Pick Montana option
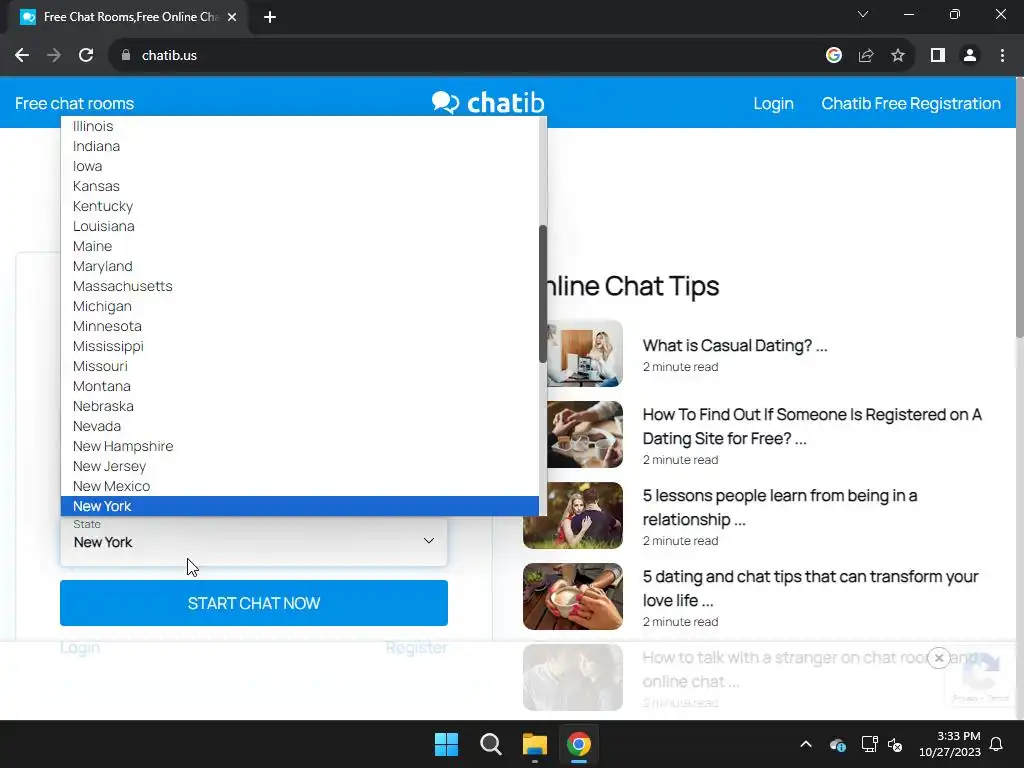The height and width of the screenshot is (768, 1024). pyautogui.click(x=300, y=386)
